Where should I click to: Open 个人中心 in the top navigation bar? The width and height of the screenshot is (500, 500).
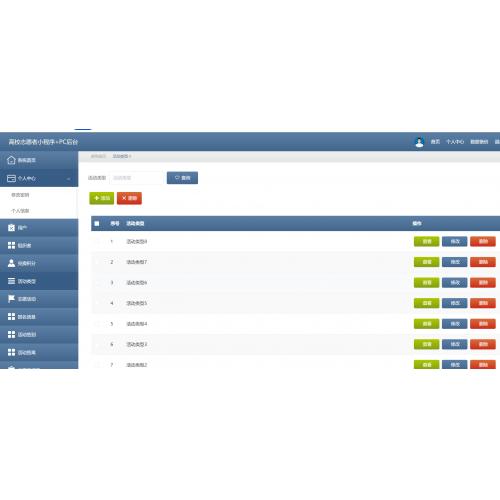[455, 142]
